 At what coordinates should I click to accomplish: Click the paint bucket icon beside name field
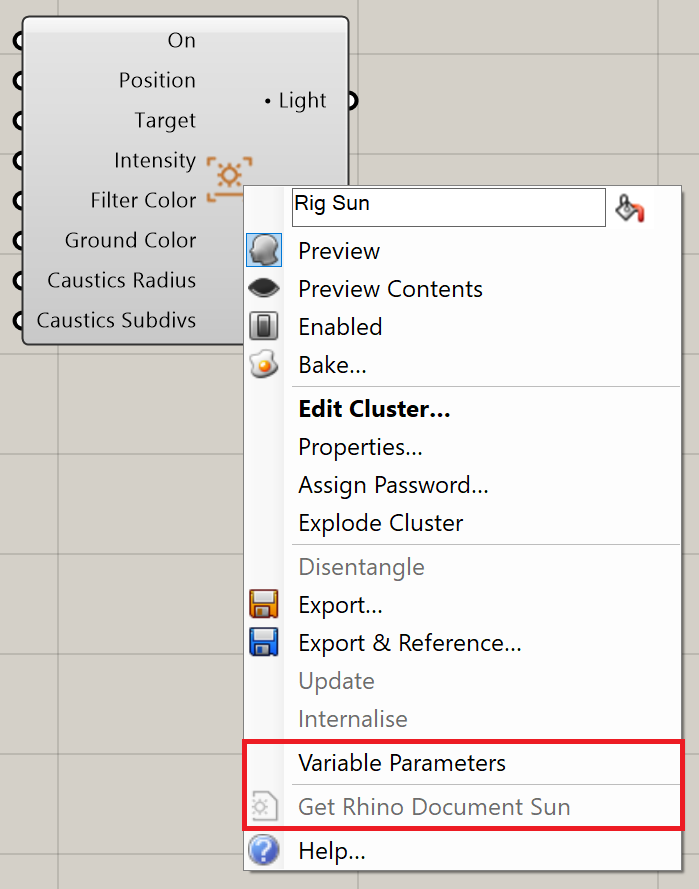pos(630,208)
